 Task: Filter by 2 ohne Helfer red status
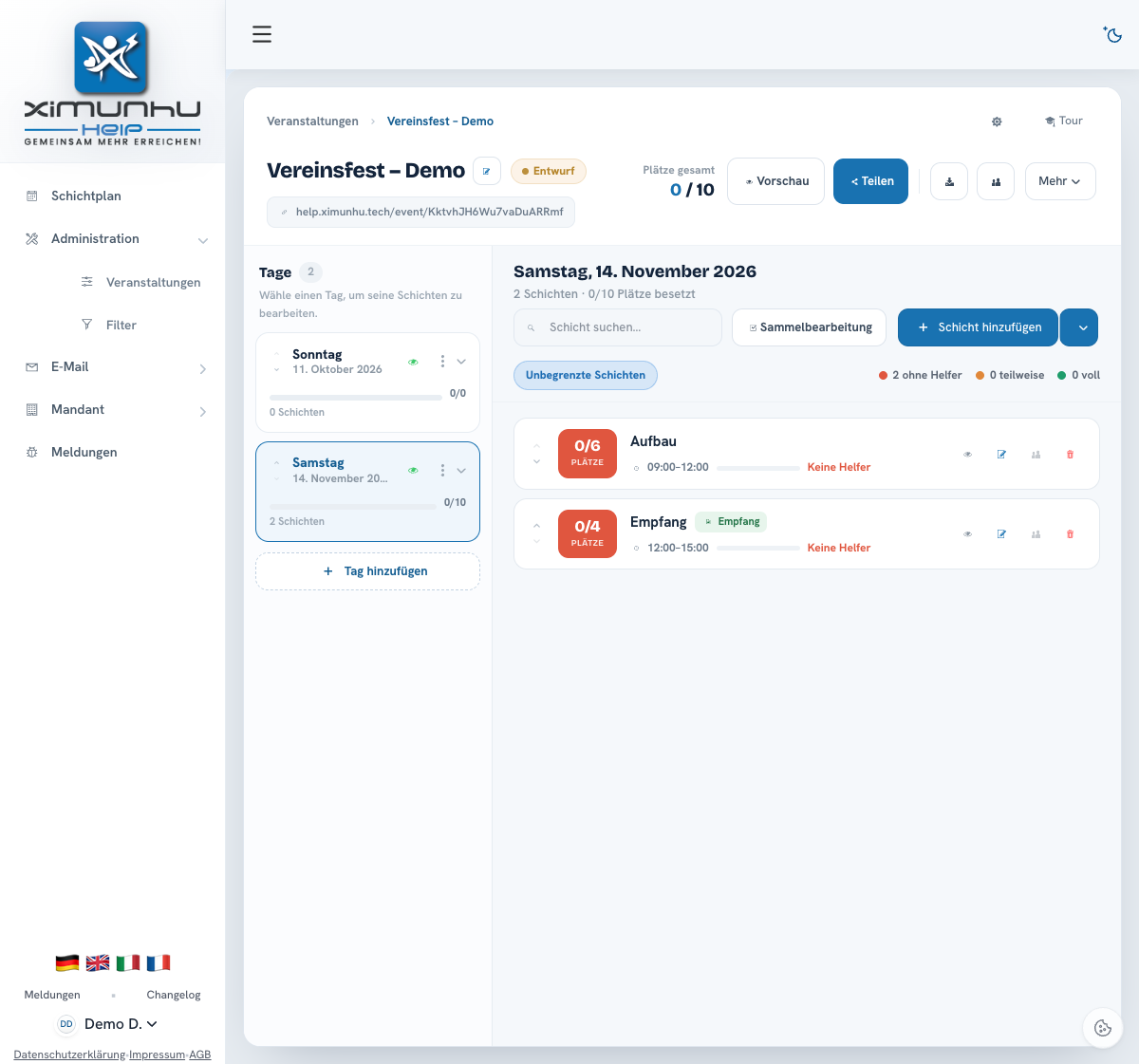[x=920, y=375]
